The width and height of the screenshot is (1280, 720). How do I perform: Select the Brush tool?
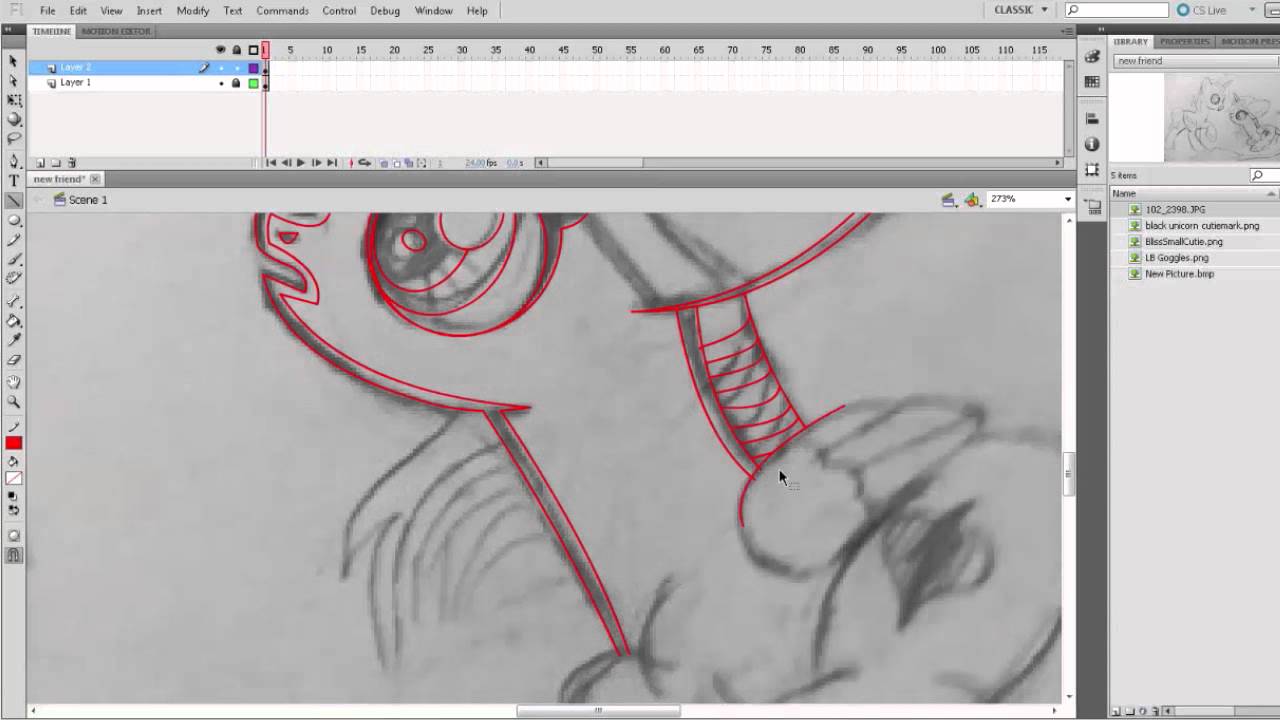point(14,259)
